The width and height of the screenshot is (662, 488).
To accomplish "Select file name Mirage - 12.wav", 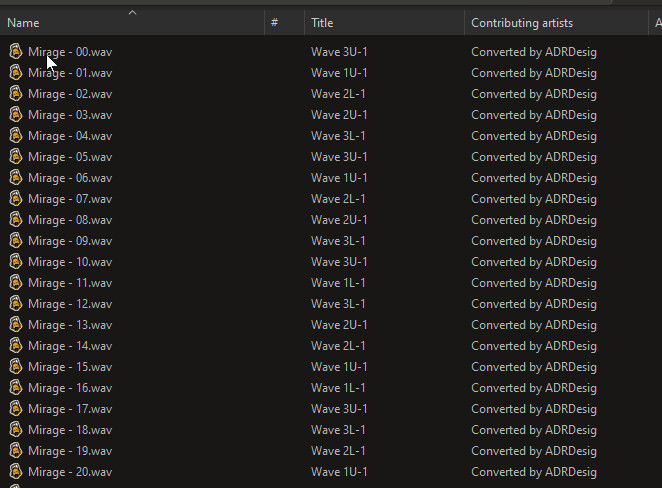I will [70, 304].
